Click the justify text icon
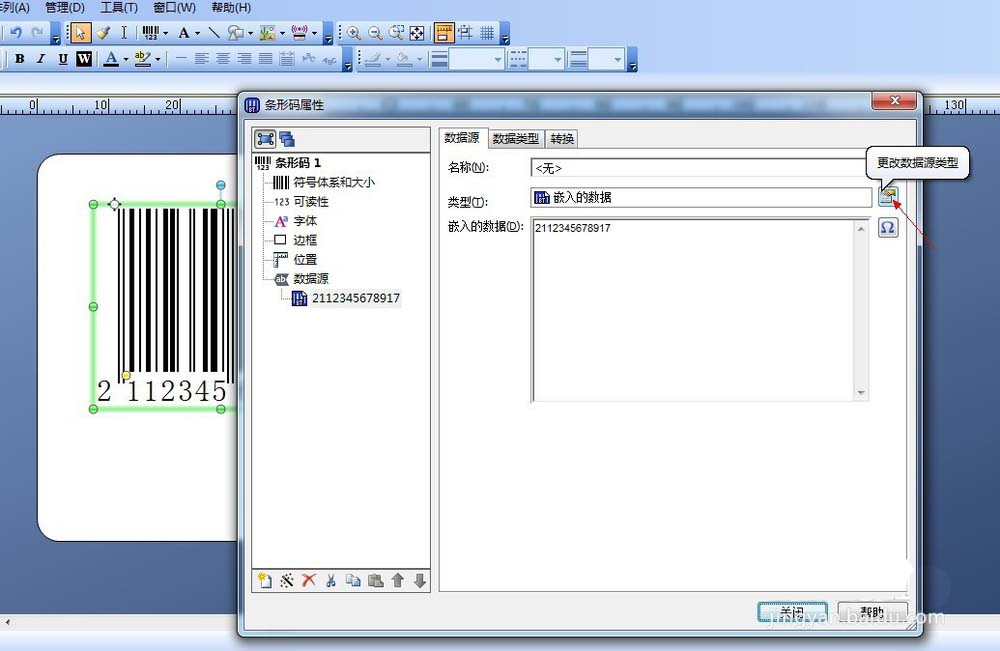Viewport: 1000px width, 651px height. [x=265, y=59]
